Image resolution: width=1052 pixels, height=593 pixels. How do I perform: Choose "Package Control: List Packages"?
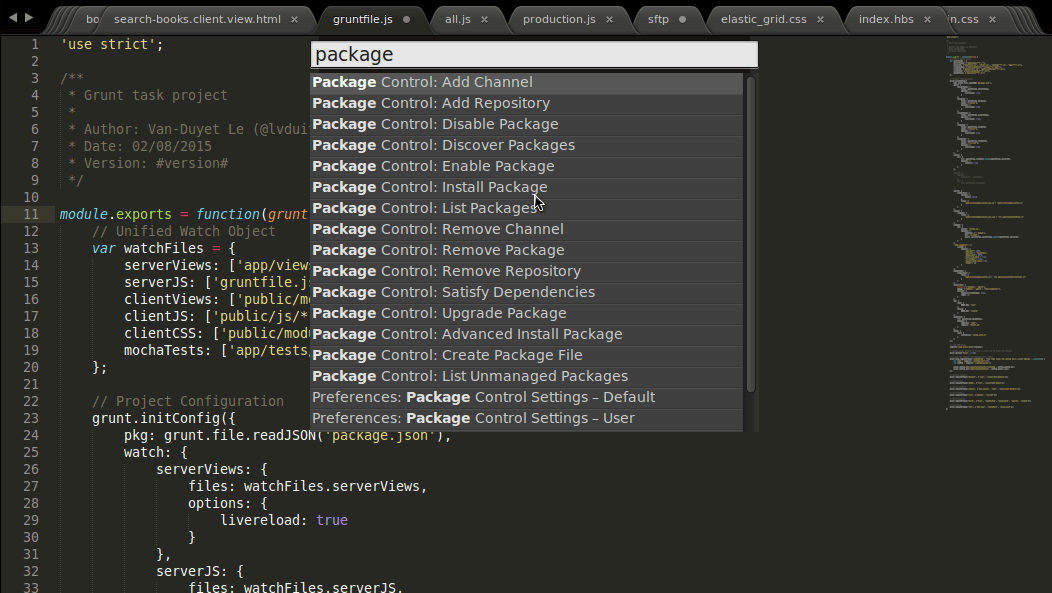click(425, 208)
